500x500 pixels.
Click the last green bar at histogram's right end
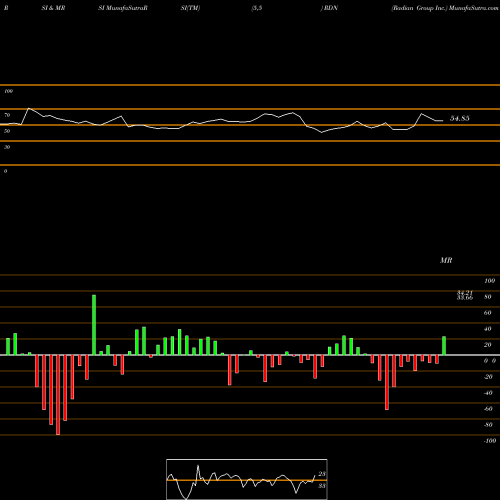[444, 346]
